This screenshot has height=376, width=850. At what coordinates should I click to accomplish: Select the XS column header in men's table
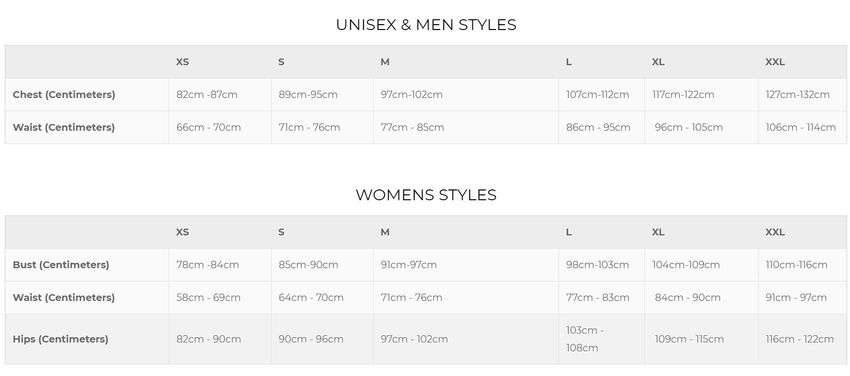183,62
